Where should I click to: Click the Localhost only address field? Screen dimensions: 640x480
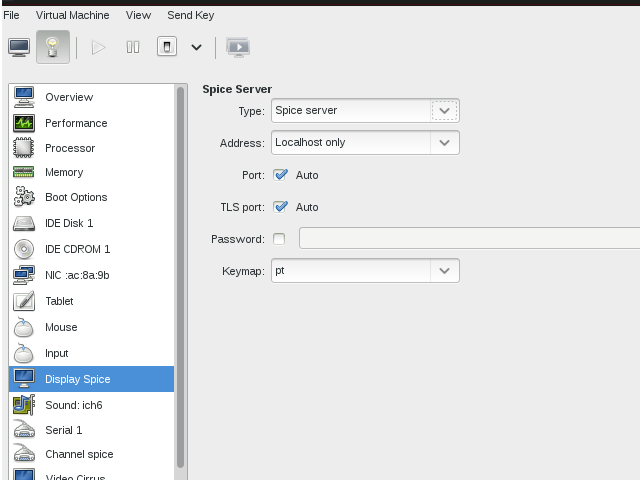click(351, 142)
